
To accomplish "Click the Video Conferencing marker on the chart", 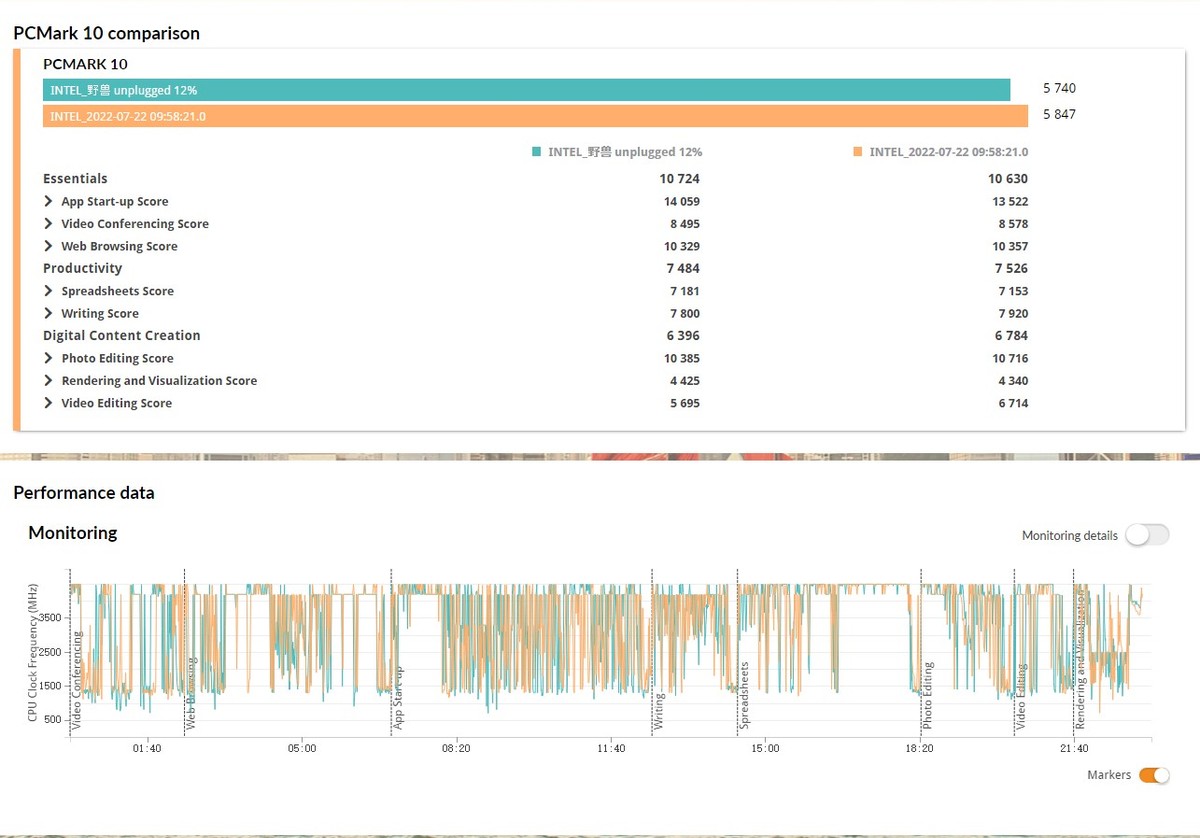I will pos(76,680).
